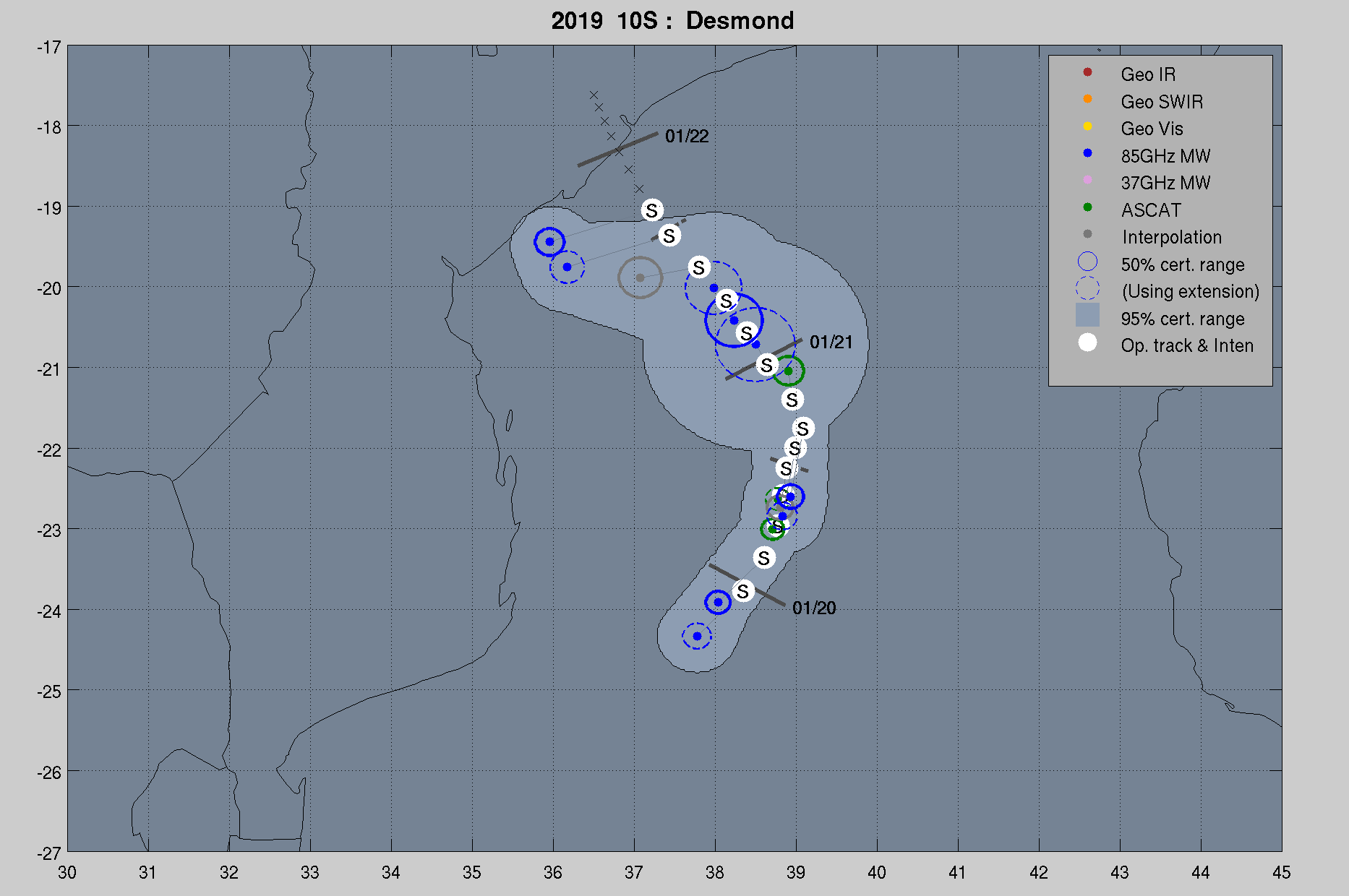This screenshot has width=1349, height=896.
Task: Select the yellow Geo Vis legend dot
Action: pyautogui.click(x=1087, y=126)
